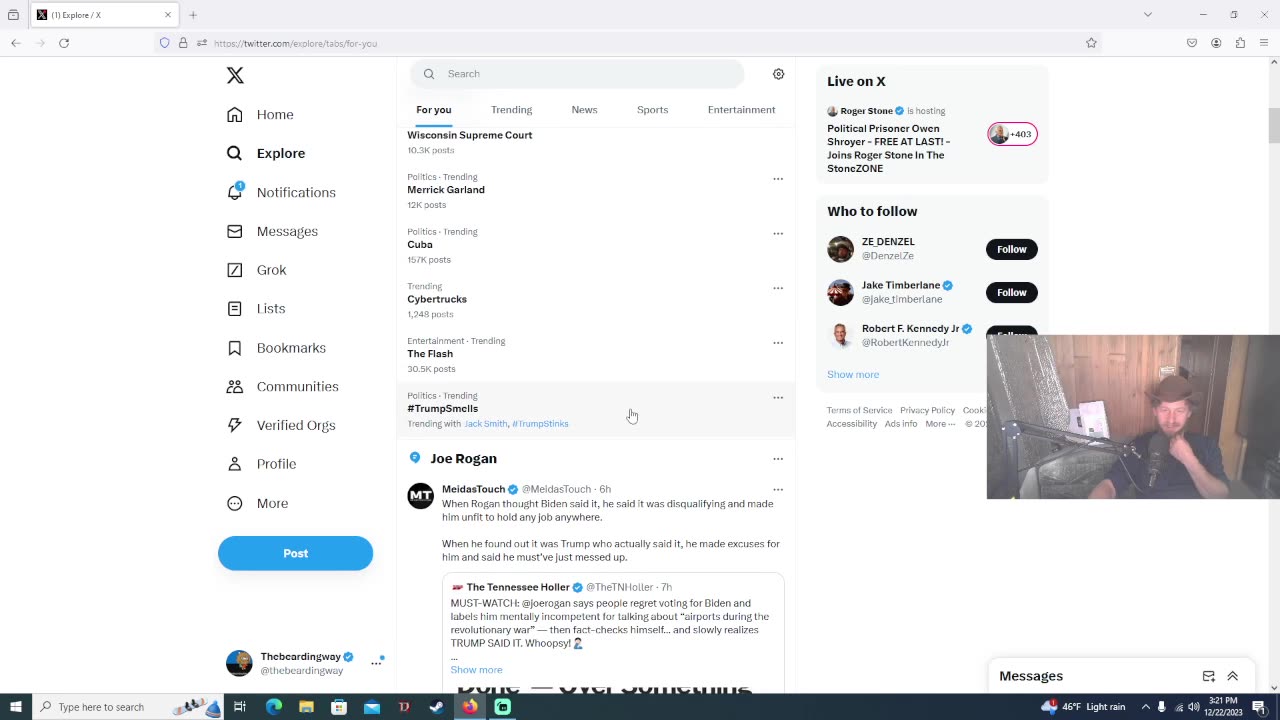Follow Jake Timberlane

click(x=1011, y=292)
